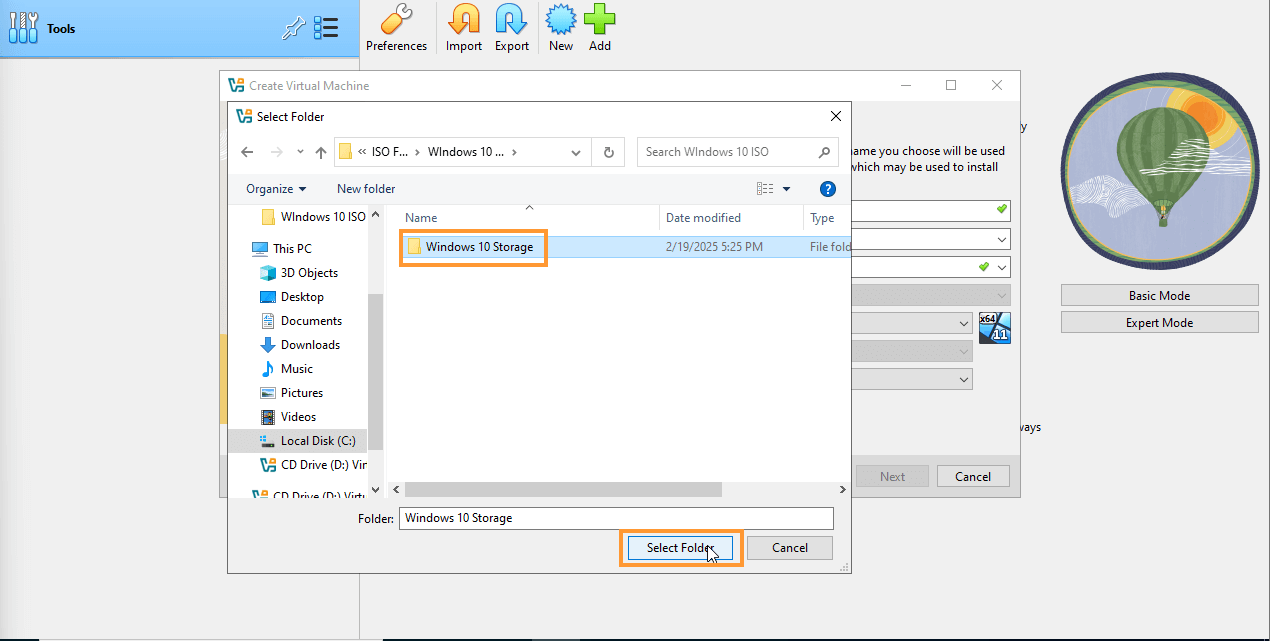
Task: Confirm with the Select Folder button
Action: [680, 548]
